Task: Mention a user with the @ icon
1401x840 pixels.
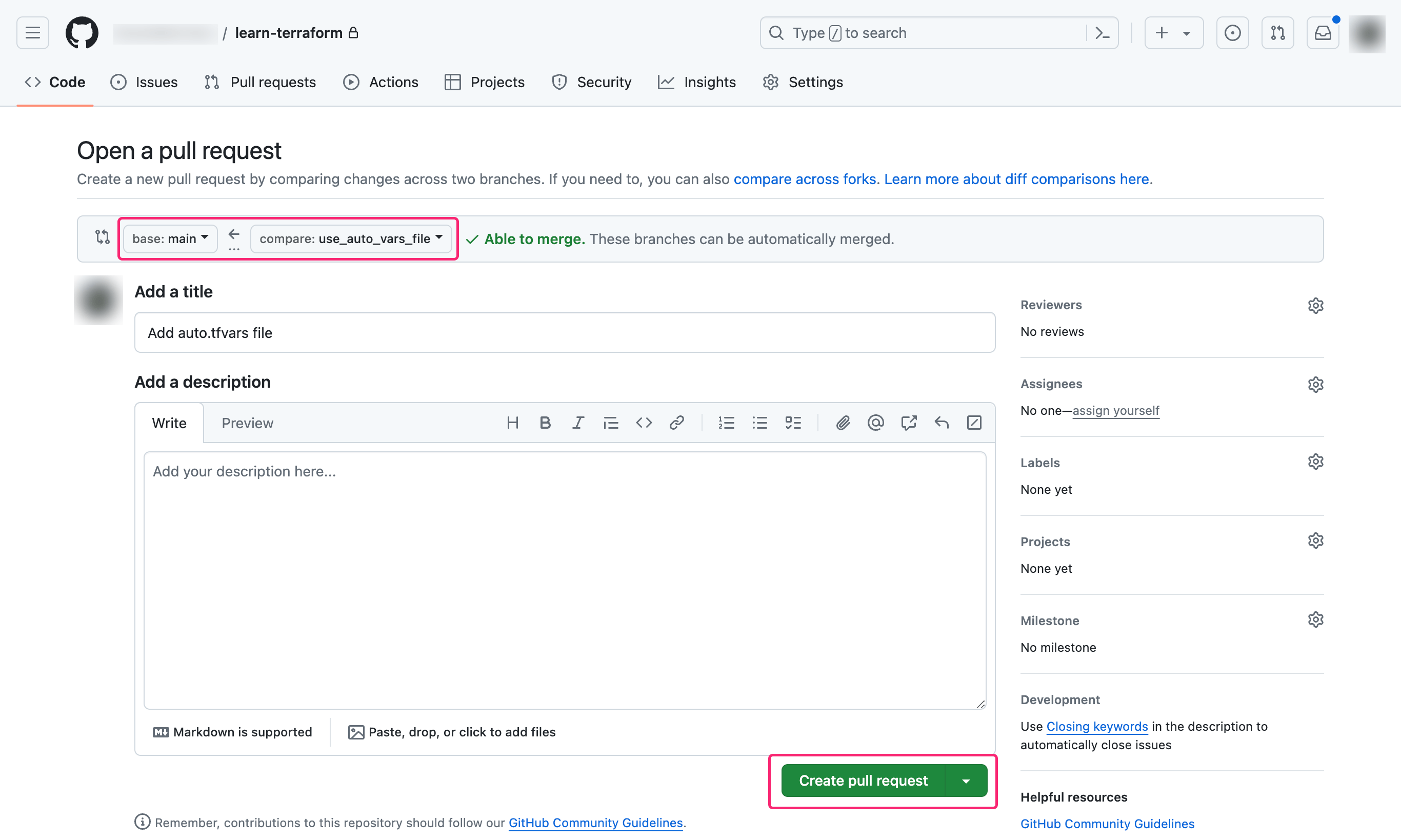Action: pyautogui.click(x=875, y=423)
